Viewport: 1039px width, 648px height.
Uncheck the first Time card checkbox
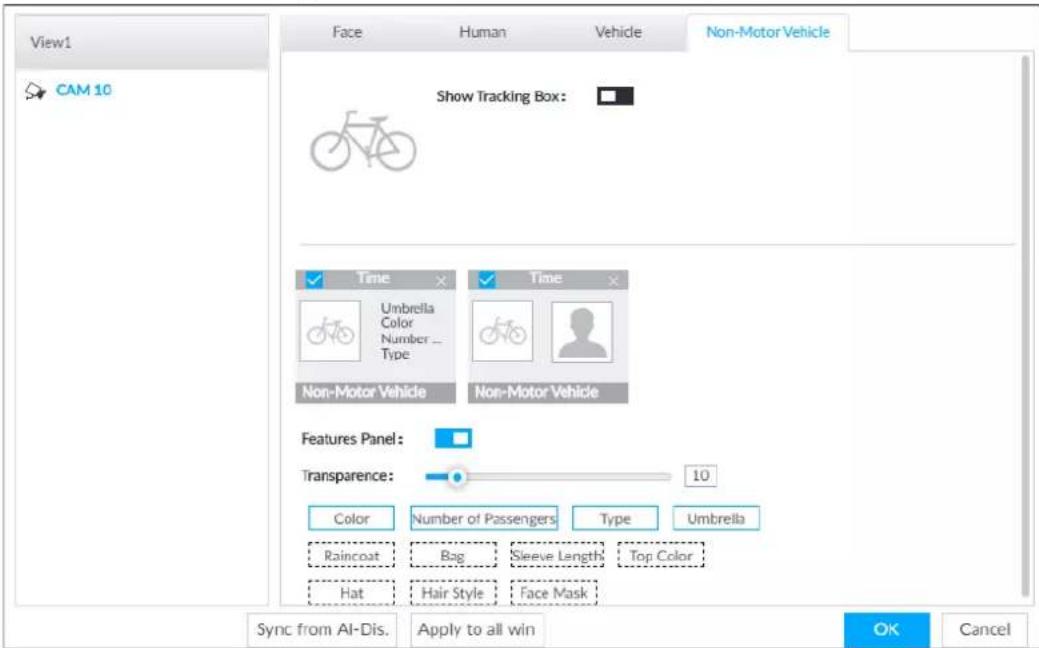coord(314,280)
